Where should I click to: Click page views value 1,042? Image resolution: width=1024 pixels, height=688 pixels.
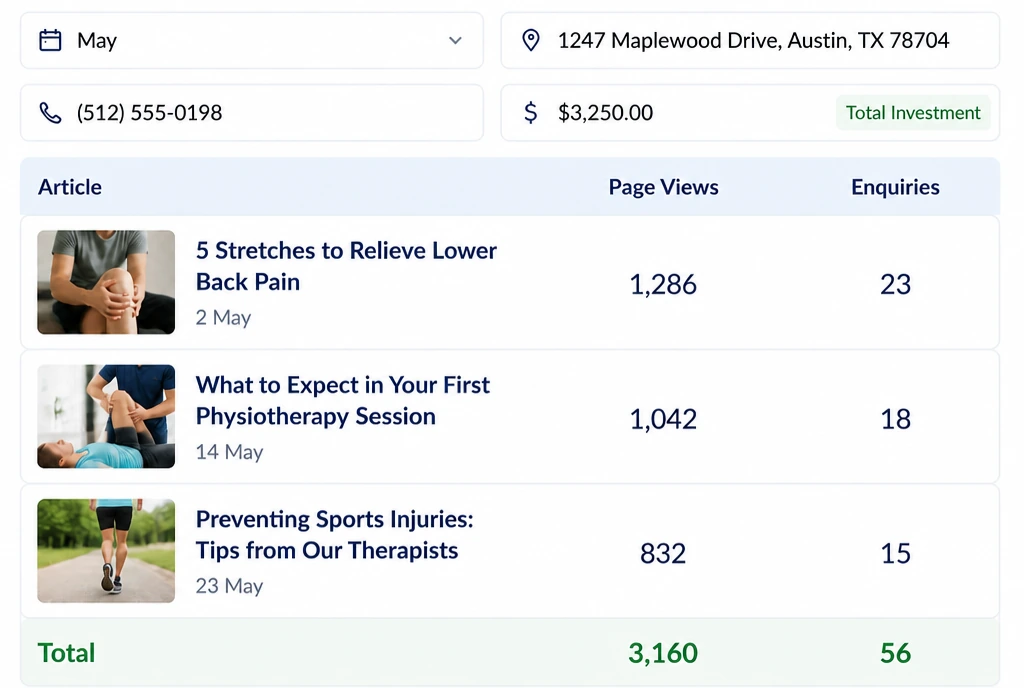coord(663,419)
